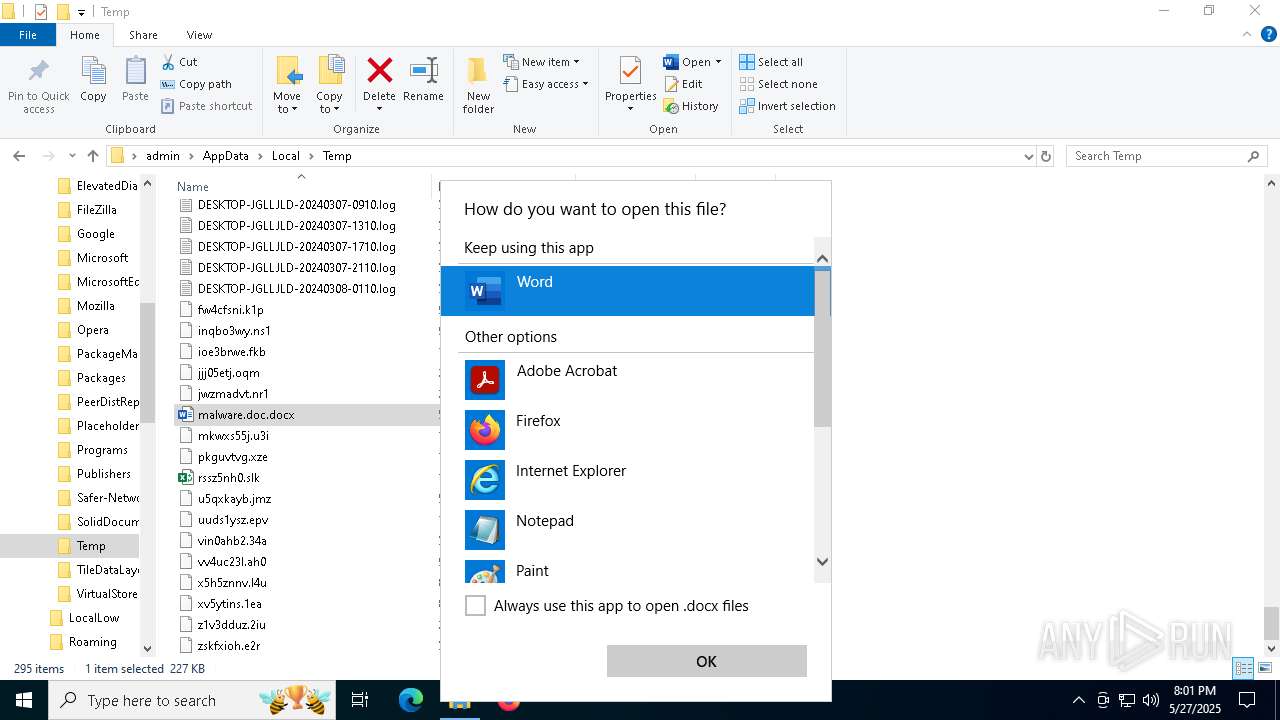This screenshot has height=720, width=1280.
Task: Click Invert selection in ribbon
Action: (x=787, y=106)
